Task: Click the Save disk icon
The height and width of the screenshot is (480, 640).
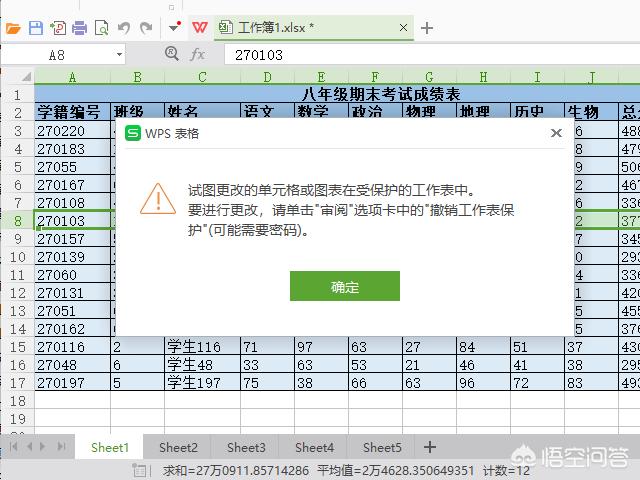Action: click(36, 28)
